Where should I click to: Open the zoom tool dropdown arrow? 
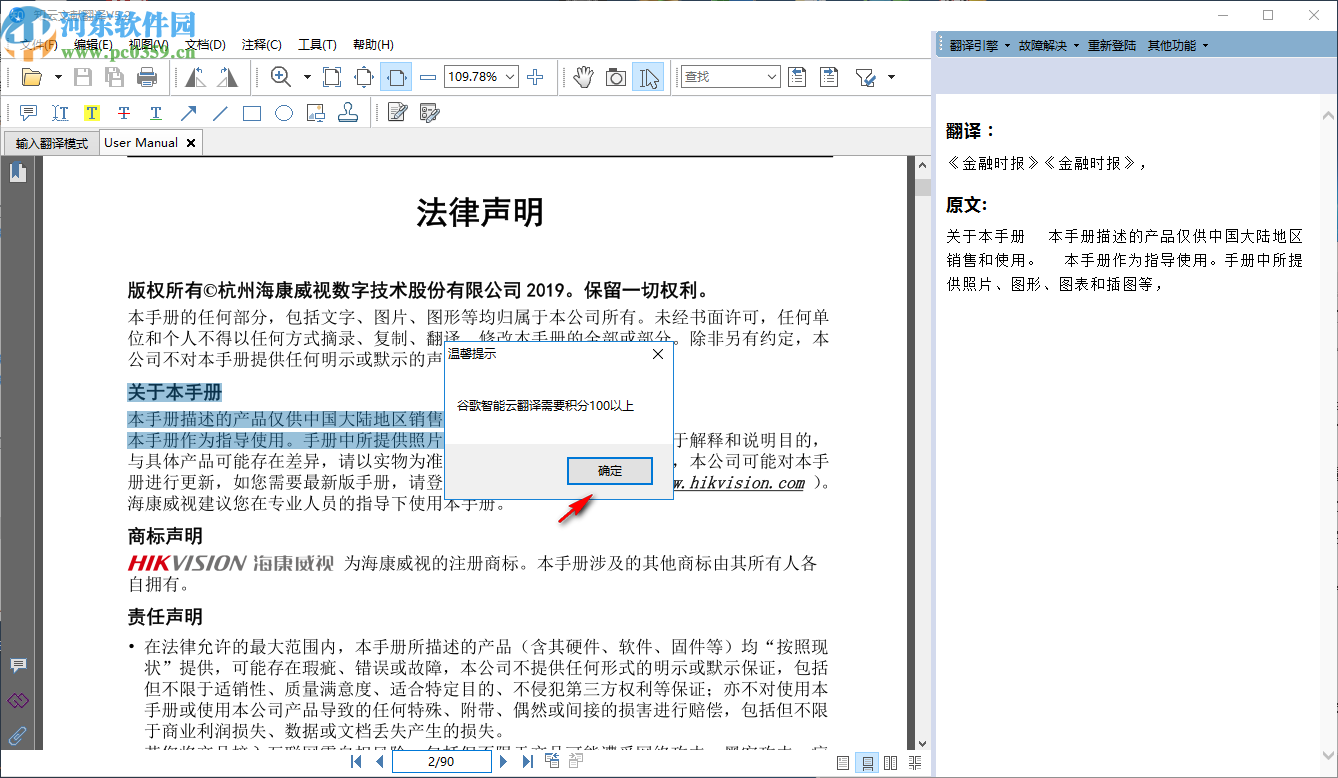[x=307, y=77]
